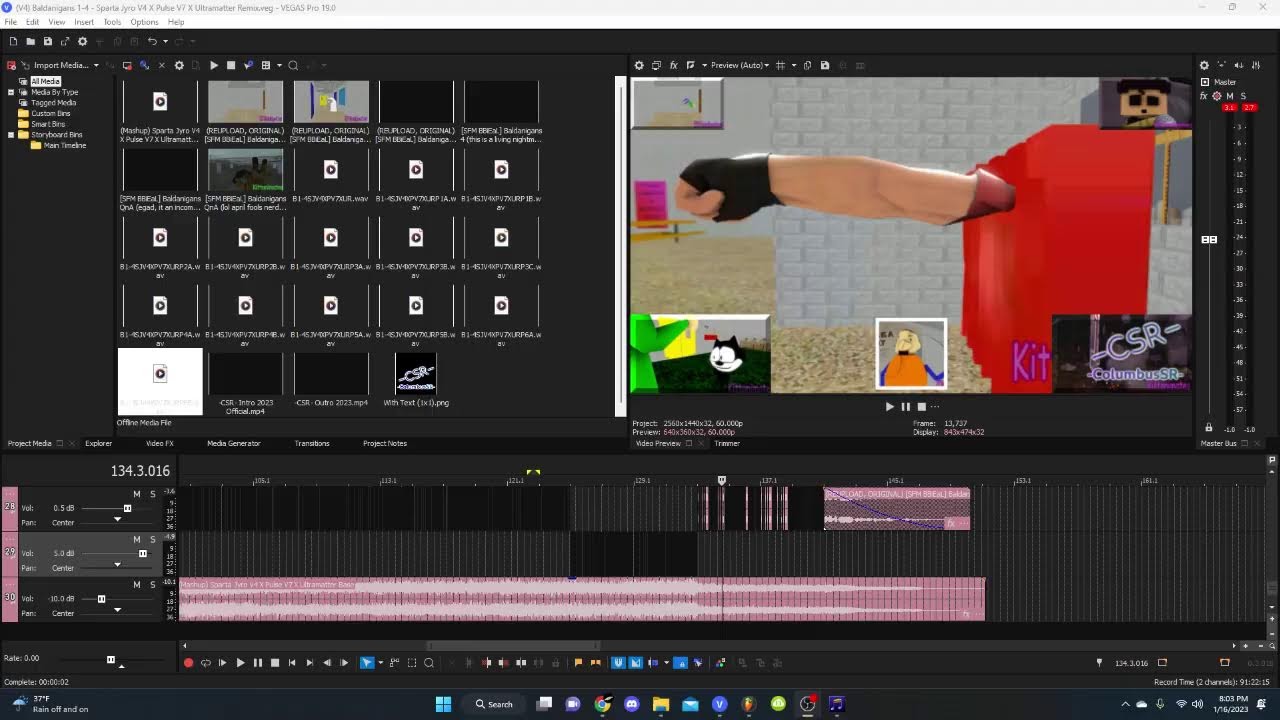Viewport: 1280px width, 720px height.
Task: Mute audio track 30
Action: 137,585
